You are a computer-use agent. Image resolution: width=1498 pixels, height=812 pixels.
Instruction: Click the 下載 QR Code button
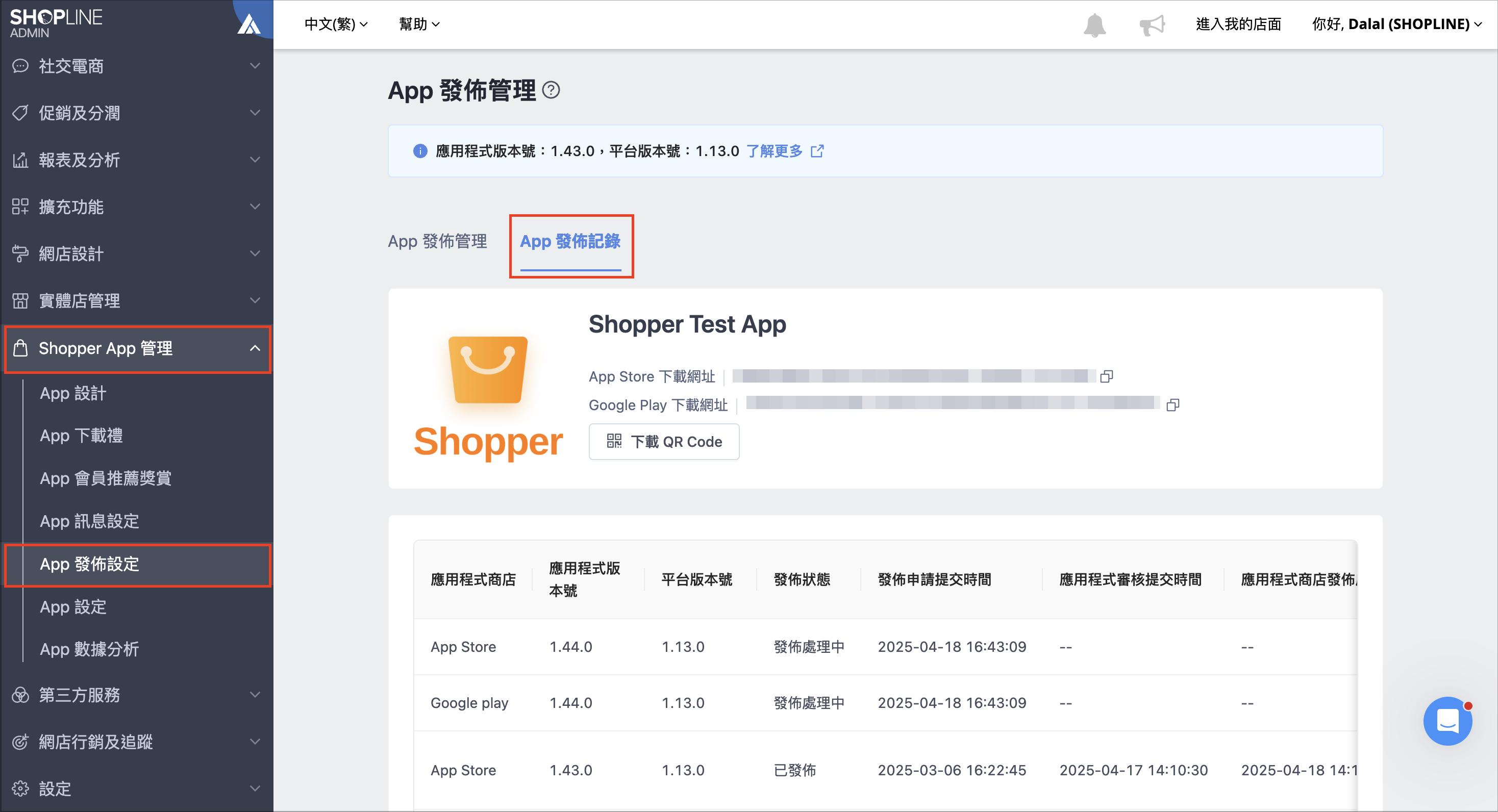(664, 442)
